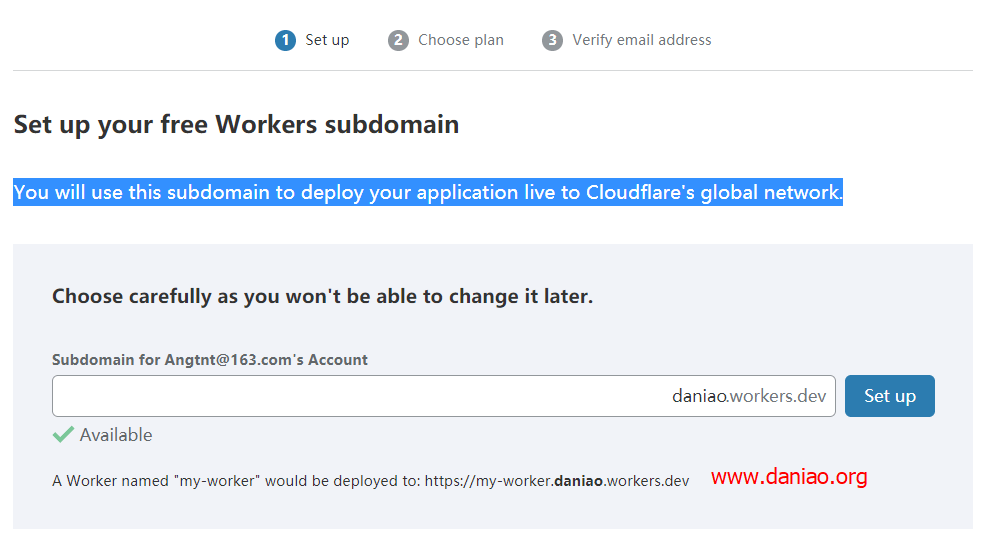
Task: Click the Available status text
Action: 116,435
